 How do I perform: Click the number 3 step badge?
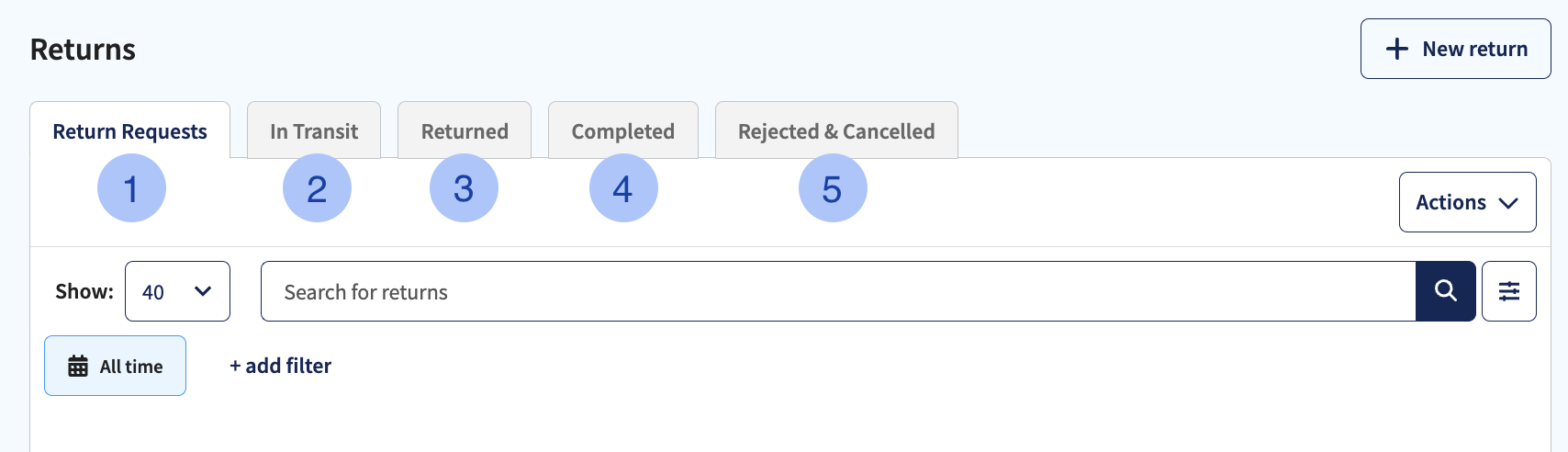[464, 188]
